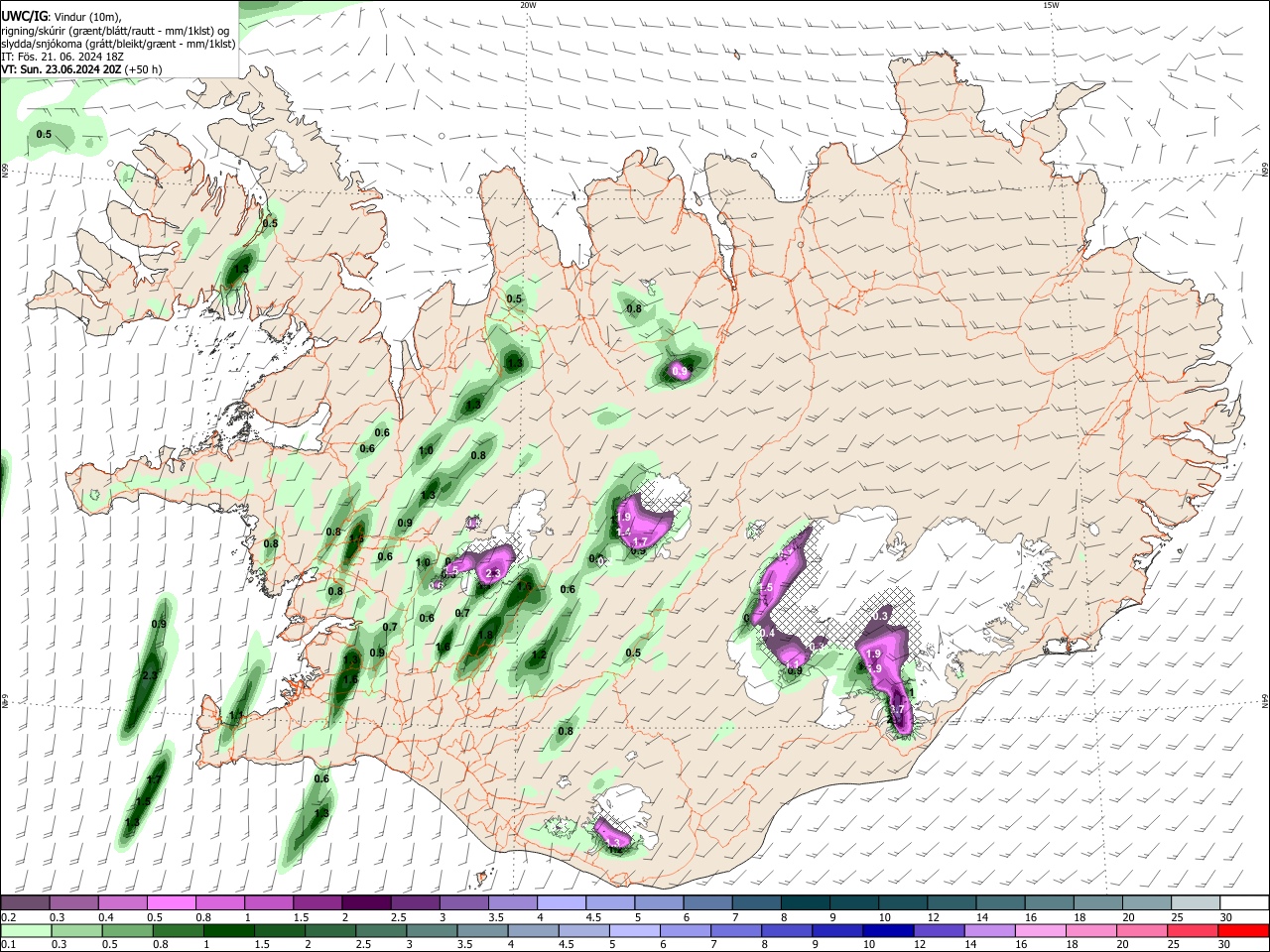The height and width of the screenshot is (952, 1270).
Task: Select the pale grey snow swatch between 25 and 30
Action: point(1196,902)
